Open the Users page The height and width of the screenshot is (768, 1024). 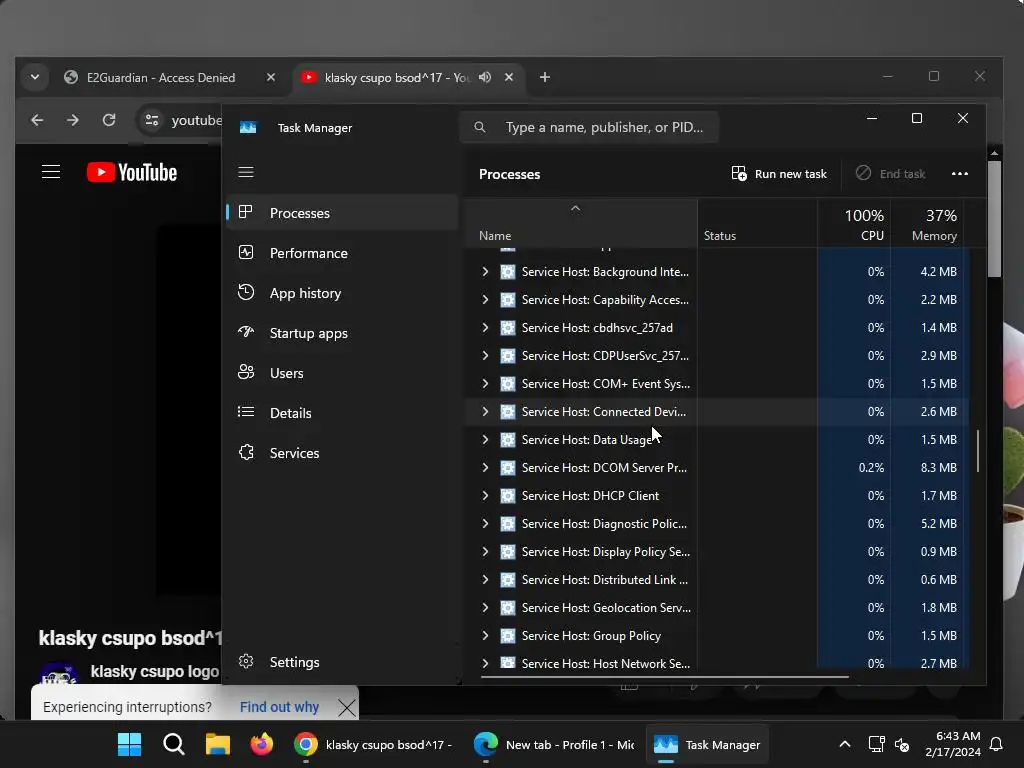342,373
